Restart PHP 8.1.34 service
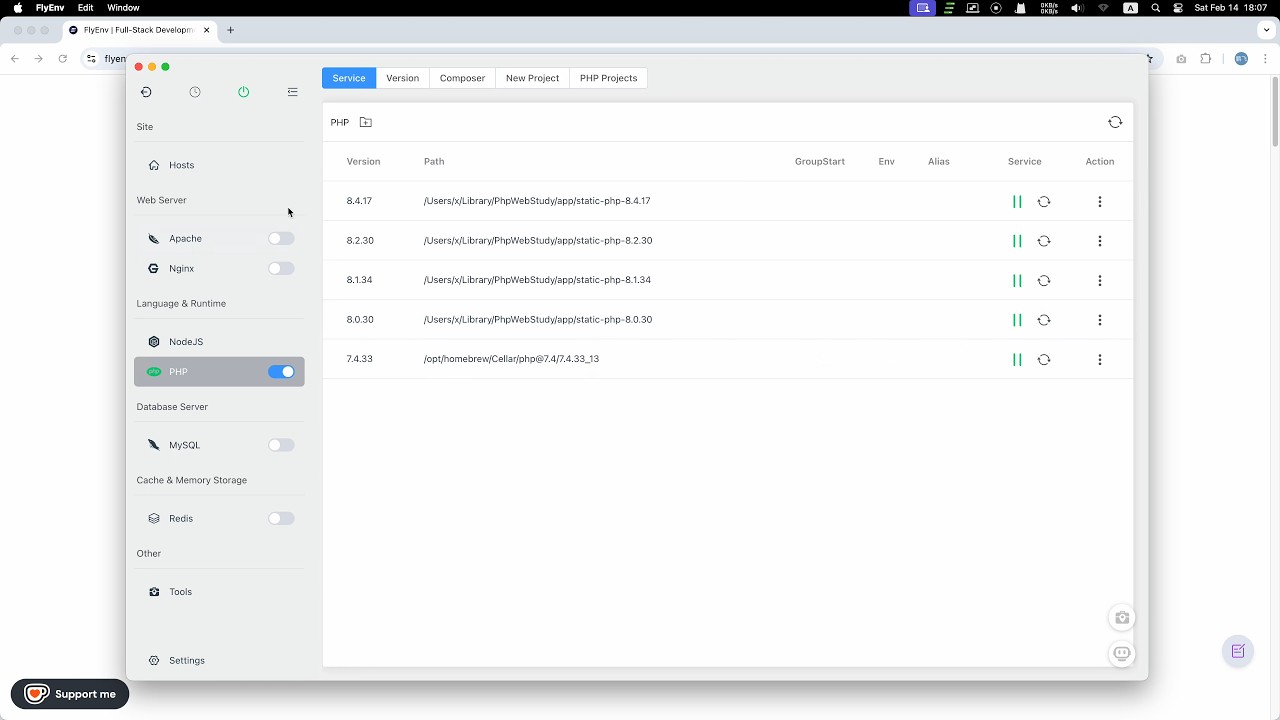 click(1044, 280)
